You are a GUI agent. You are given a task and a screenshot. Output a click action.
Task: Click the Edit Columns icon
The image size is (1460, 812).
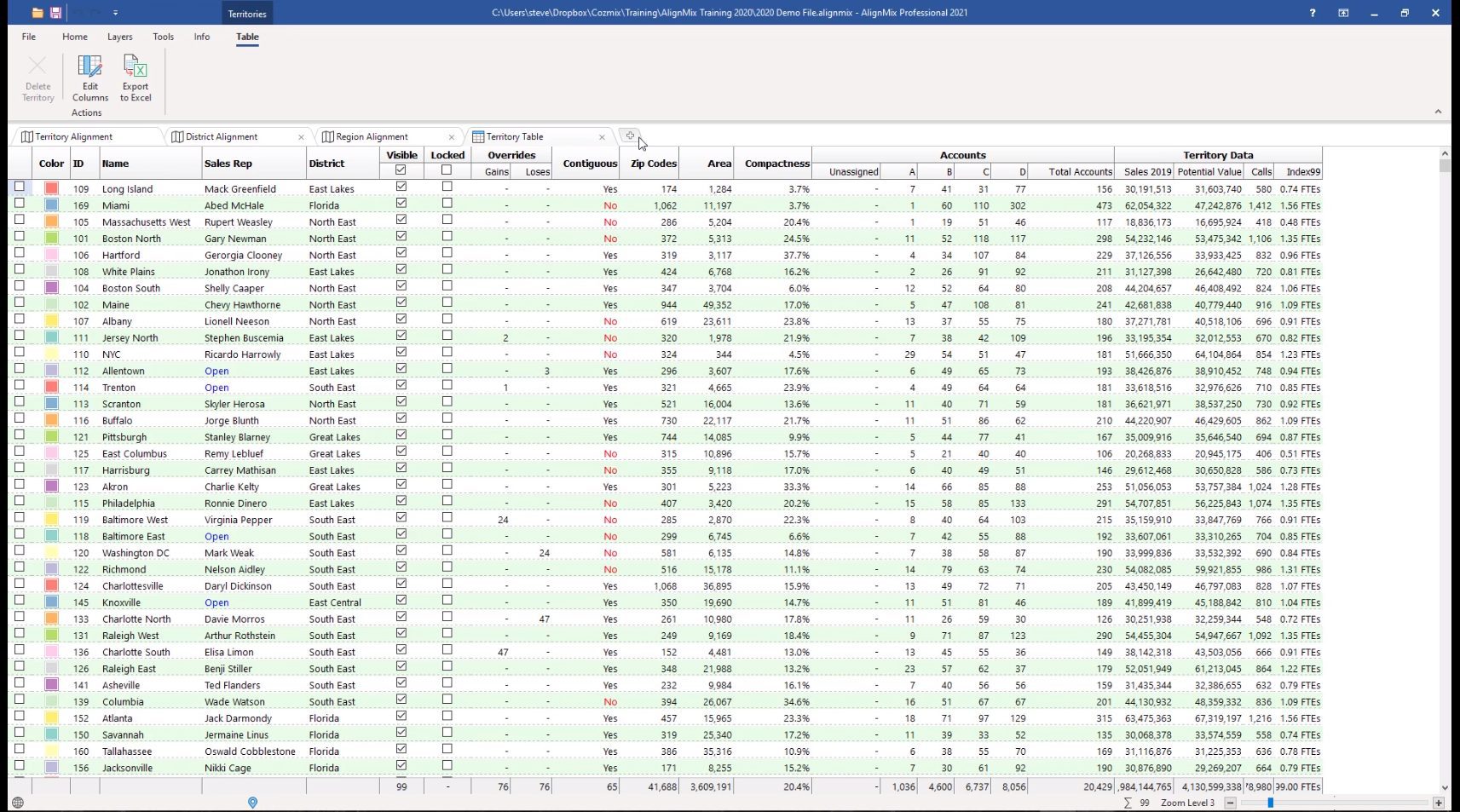click(89, 66)
